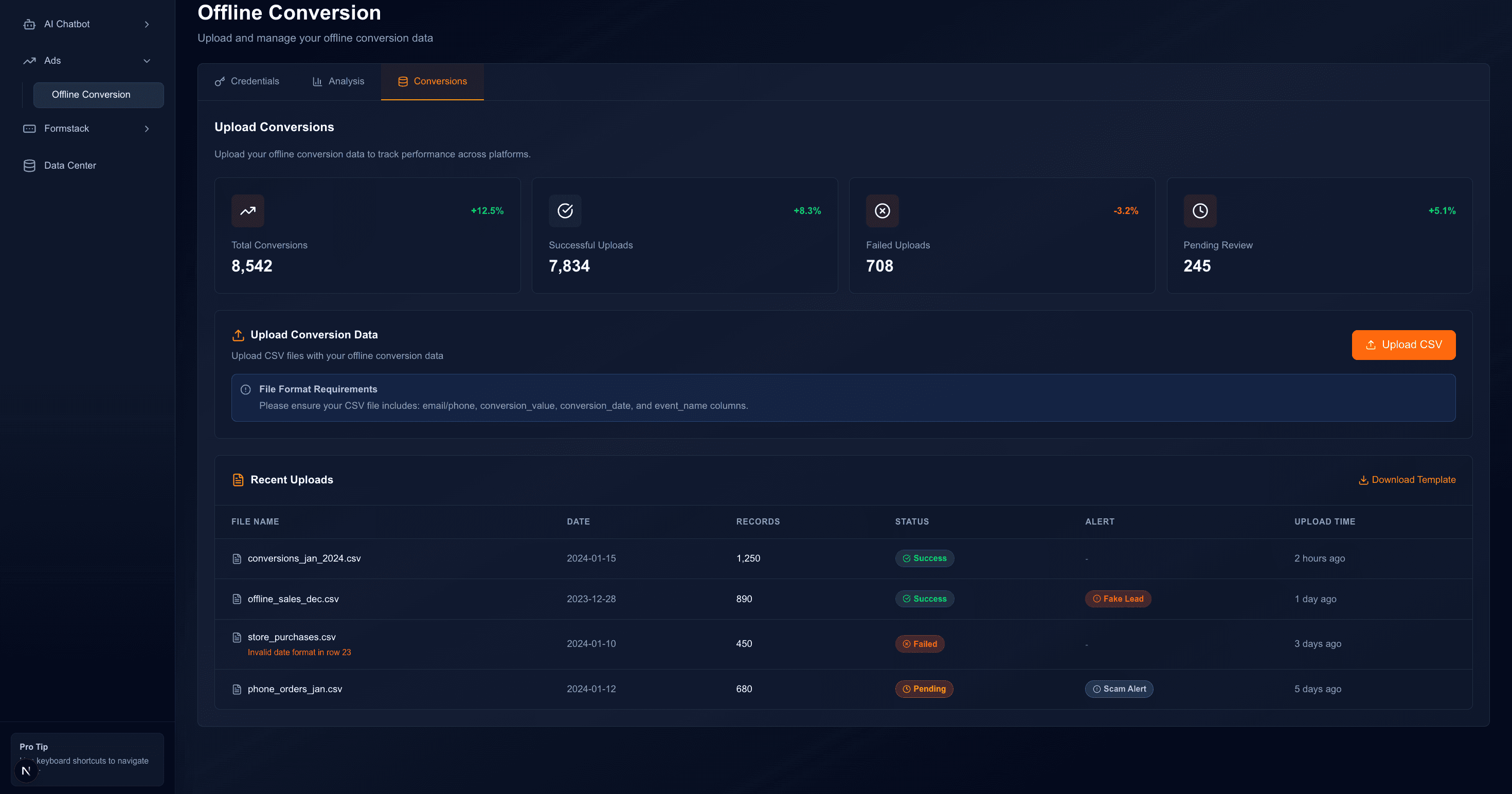Click the AI Chatbot sidebar icon
Image resolution: width=1512 pixels, height=794 pixels.
29,24
